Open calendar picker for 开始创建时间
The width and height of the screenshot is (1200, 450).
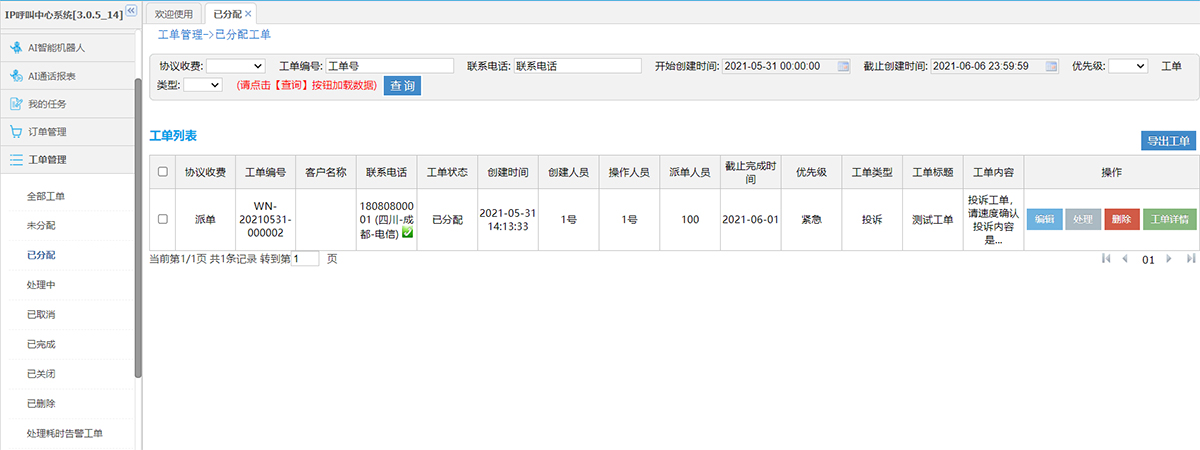pyautogui.click(x=843, y=66)
